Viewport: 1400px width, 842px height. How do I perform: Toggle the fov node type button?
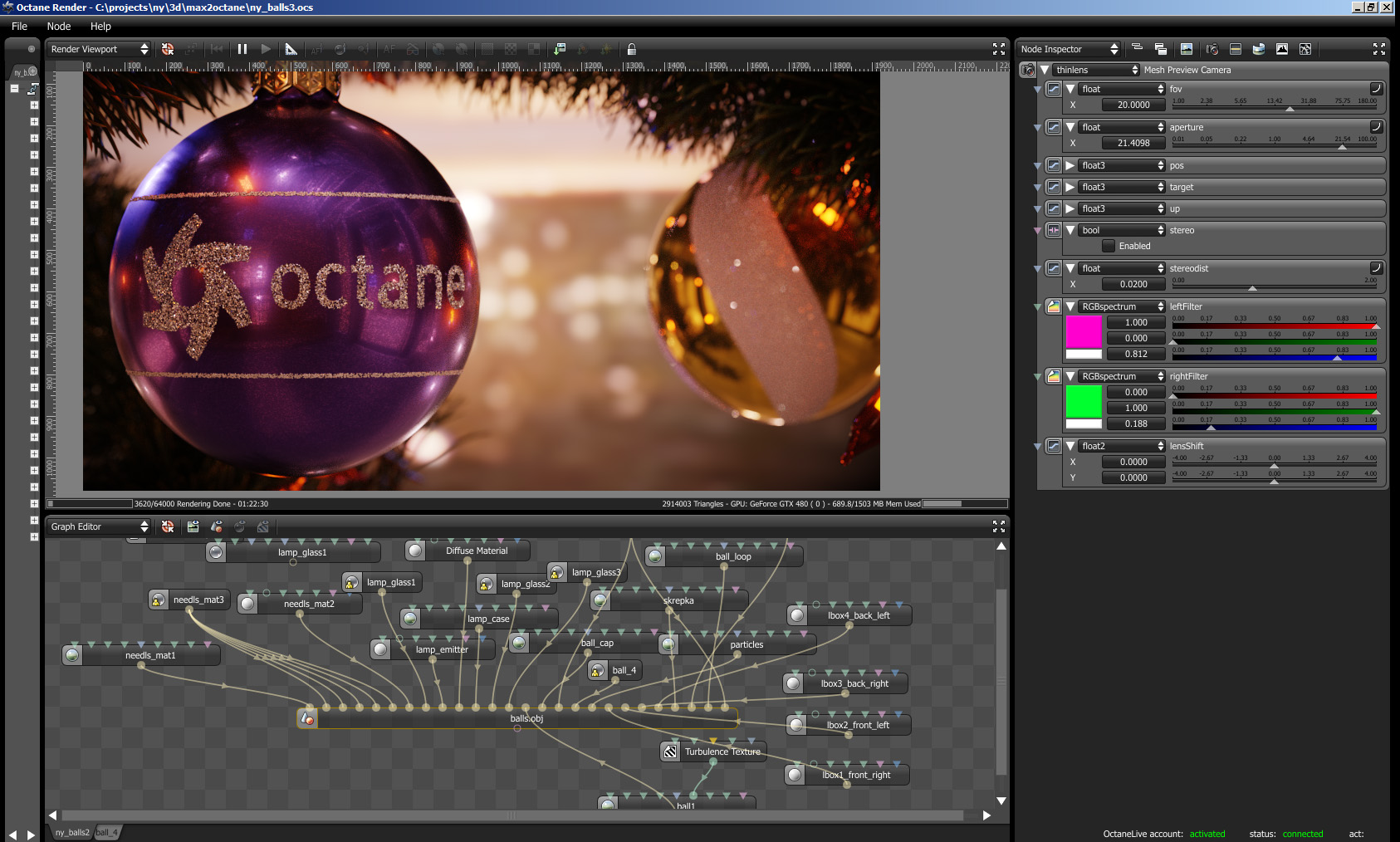[1053, 89]
